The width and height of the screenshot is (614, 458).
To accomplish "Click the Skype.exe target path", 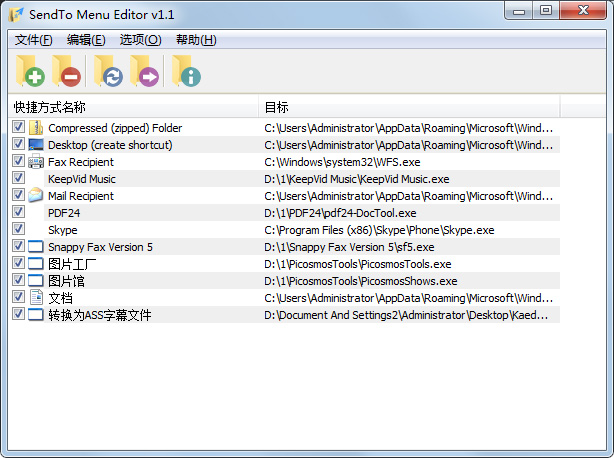I will point(379,230).
